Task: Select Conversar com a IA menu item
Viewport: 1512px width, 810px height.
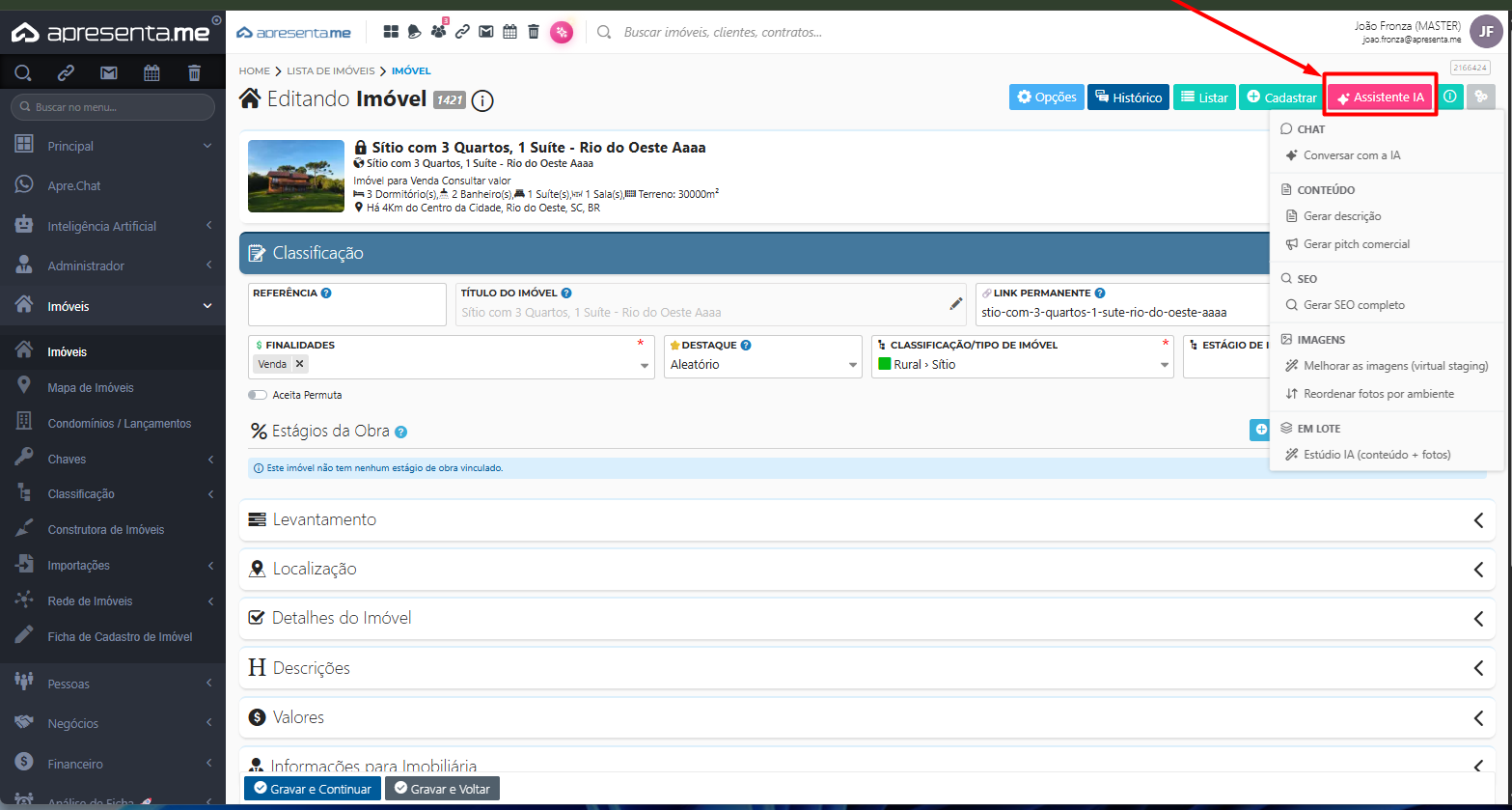Action: 1387,155
